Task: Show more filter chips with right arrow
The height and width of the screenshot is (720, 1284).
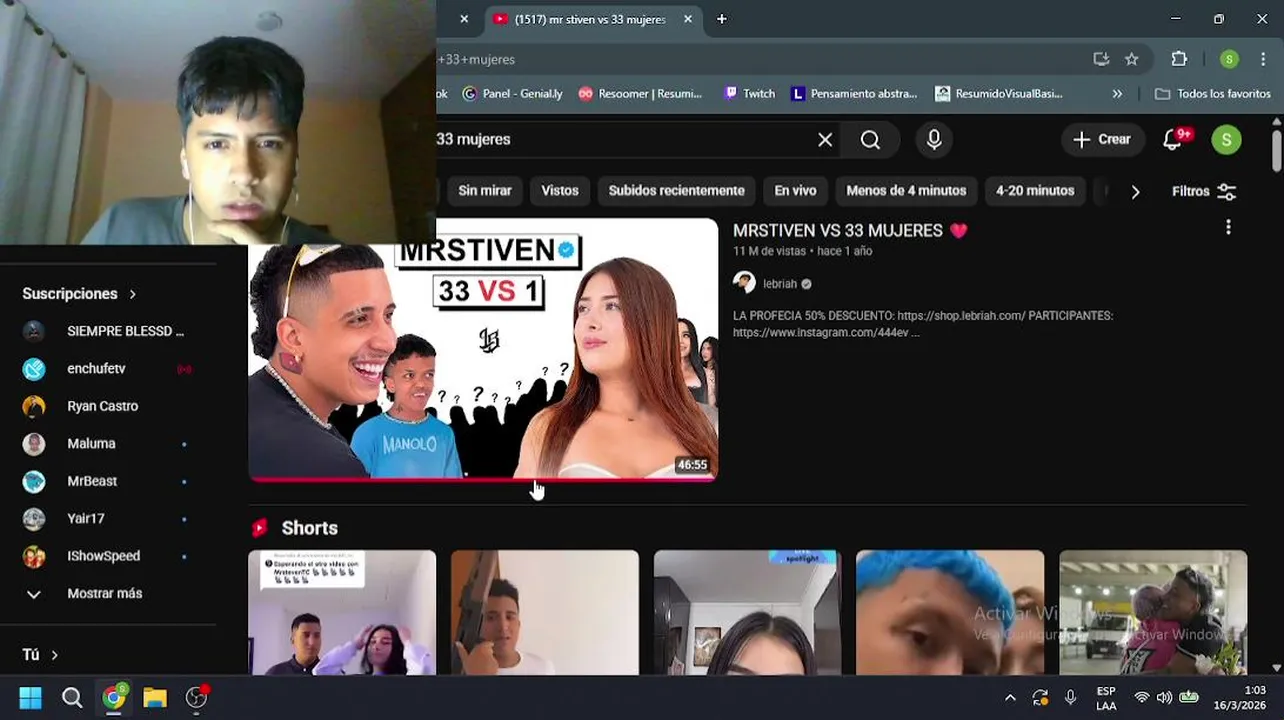Action: [1135, 192]
